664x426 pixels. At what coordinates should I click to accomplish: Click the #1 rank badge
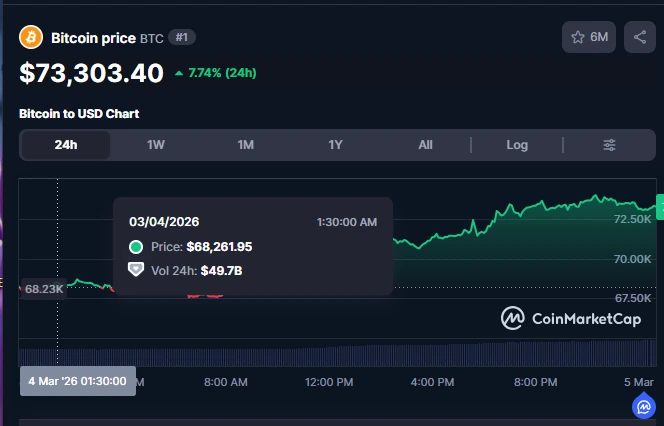click(x=181, y=38)
